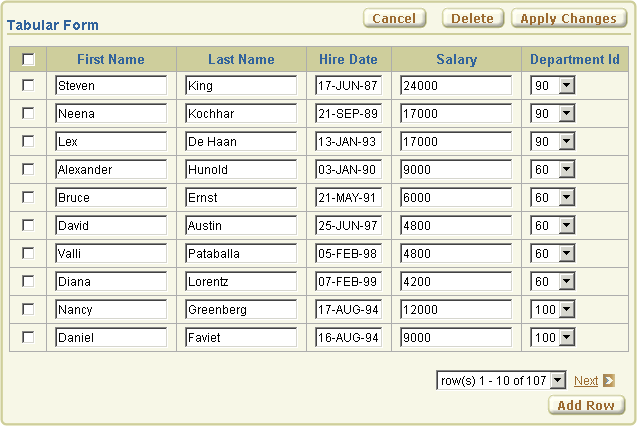This screenshot has height=426, width=637.
Task: Click the Last Name field containing Greenberg
Action: coord(241,309)
